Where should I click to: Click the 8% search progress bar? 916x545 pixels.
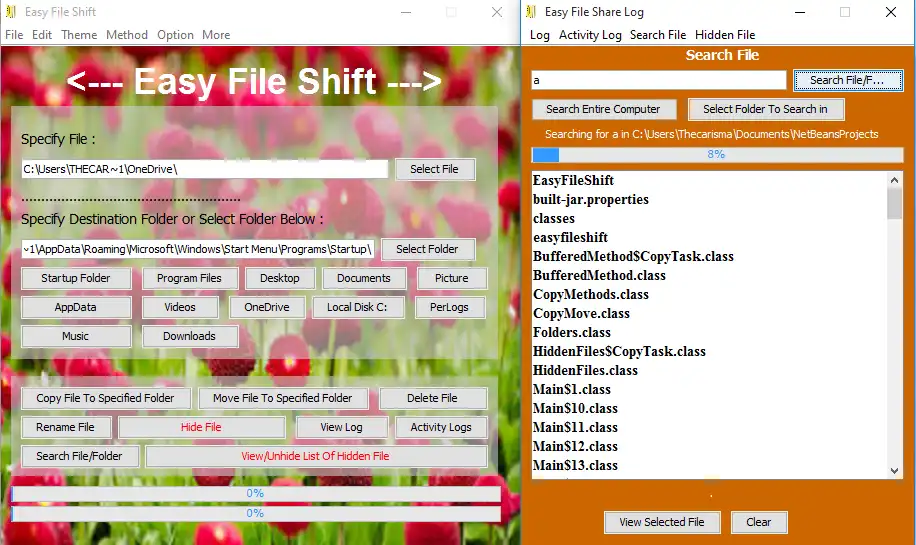717,155
